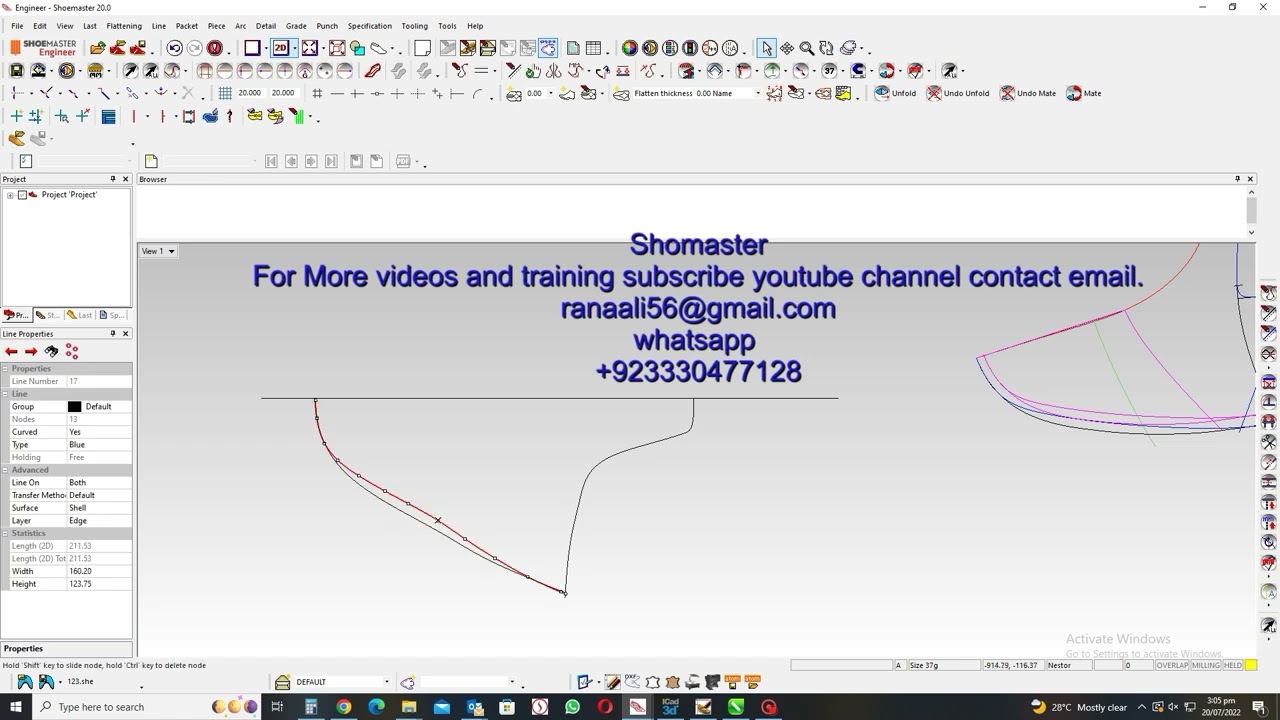Screen dimensions: 1280x720
Task: Click the black Group color swatch
Action: coord(74,407)
